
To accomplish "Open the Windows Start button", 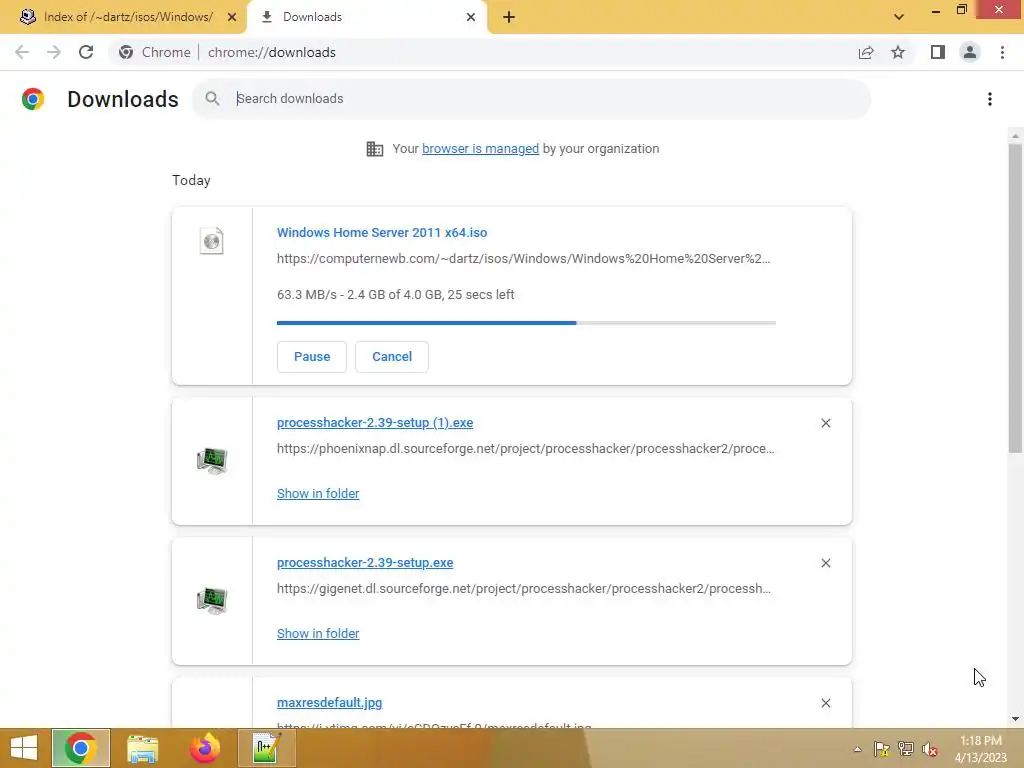I will click(24, 748).
